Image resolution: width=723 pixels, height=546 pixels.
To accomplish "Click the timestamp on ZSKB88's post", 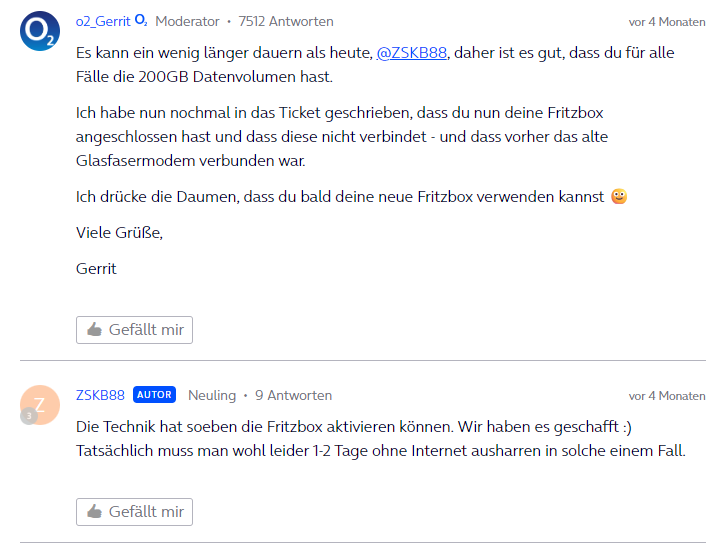I will 667,396.
